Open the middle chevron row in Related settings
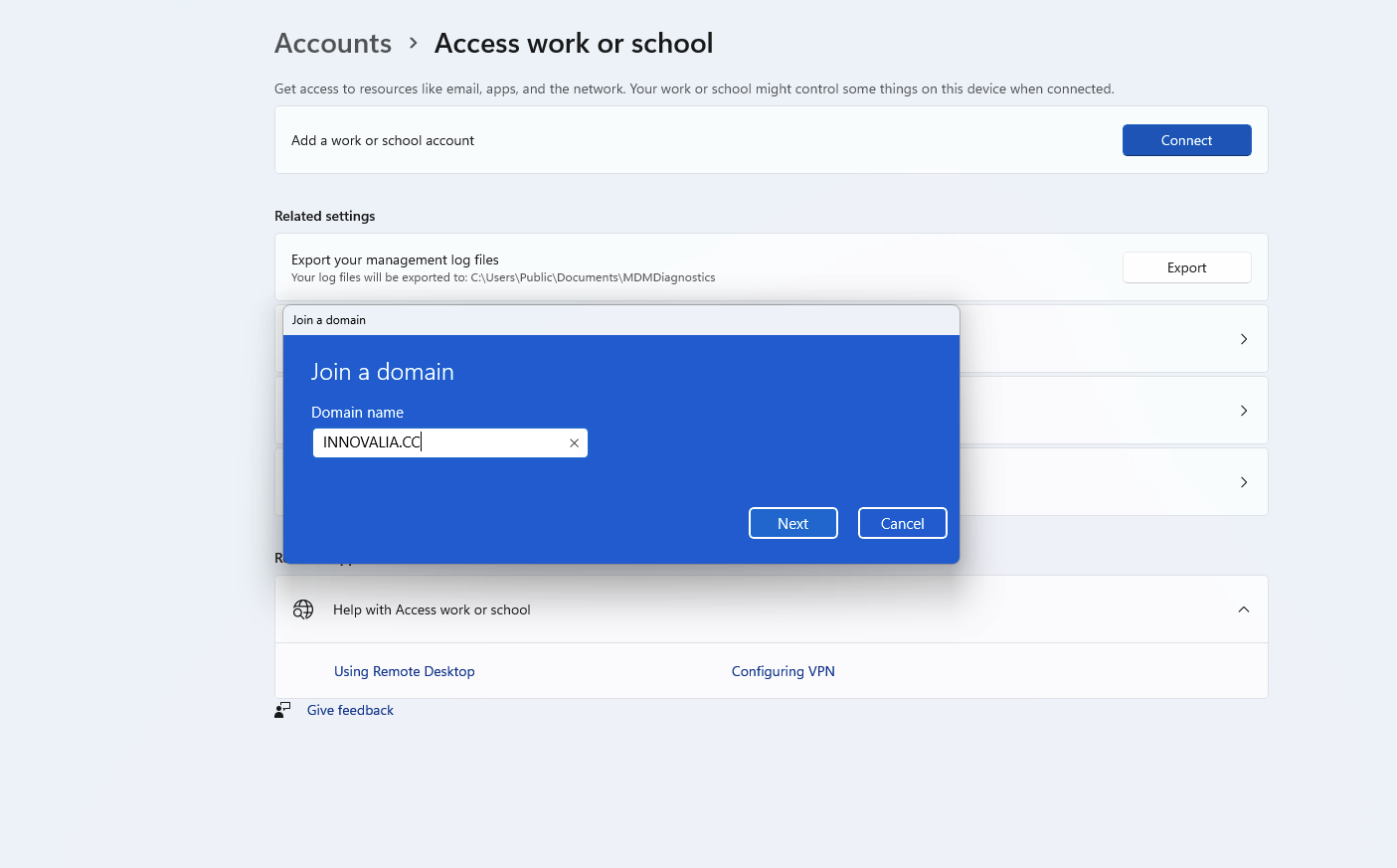Image resolution: width=1397 pixels, height=868 pixels. click(1243, 411)
